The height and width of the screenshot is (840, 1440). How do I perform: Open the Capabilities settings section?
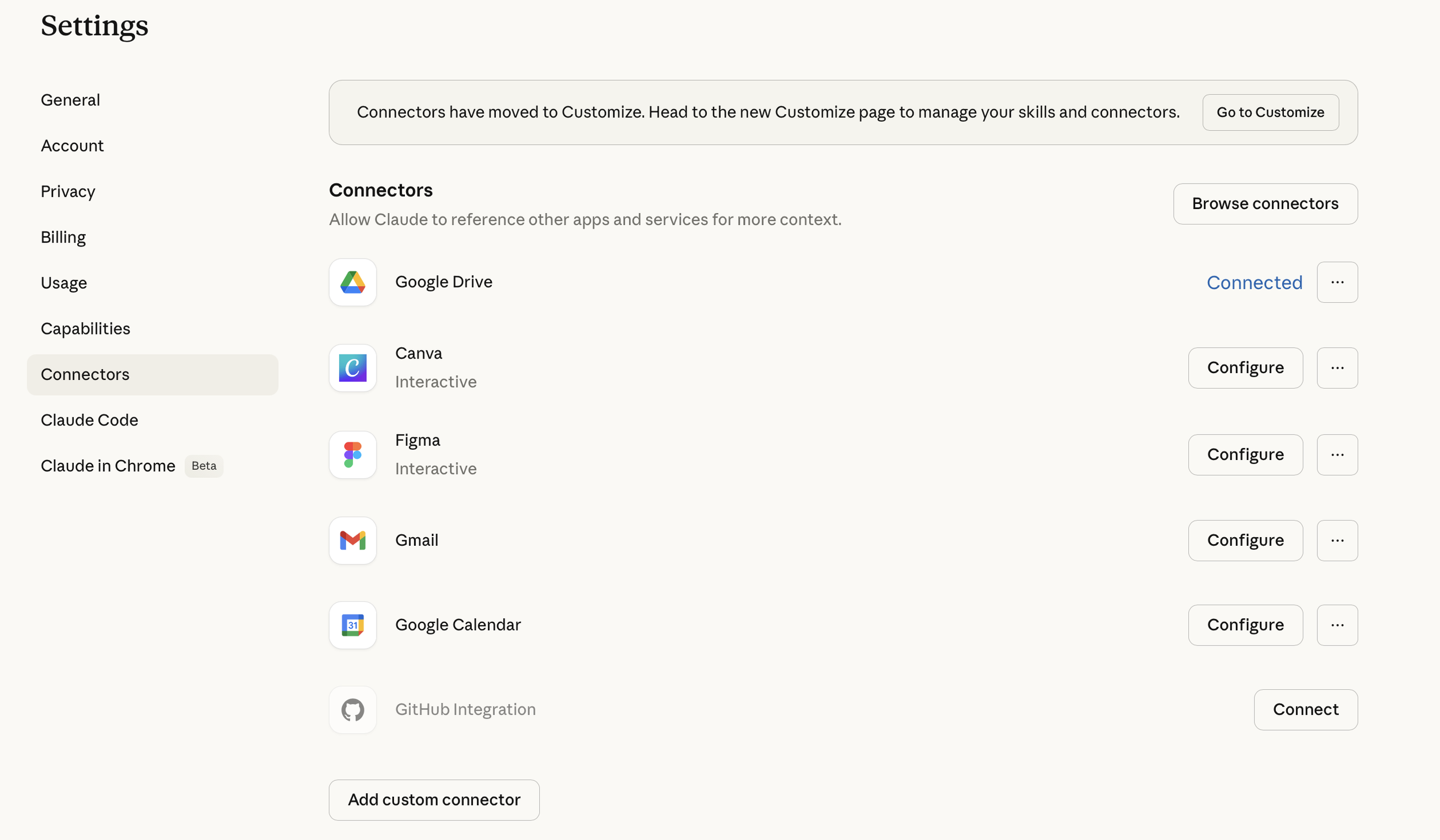tap(85, 329)
